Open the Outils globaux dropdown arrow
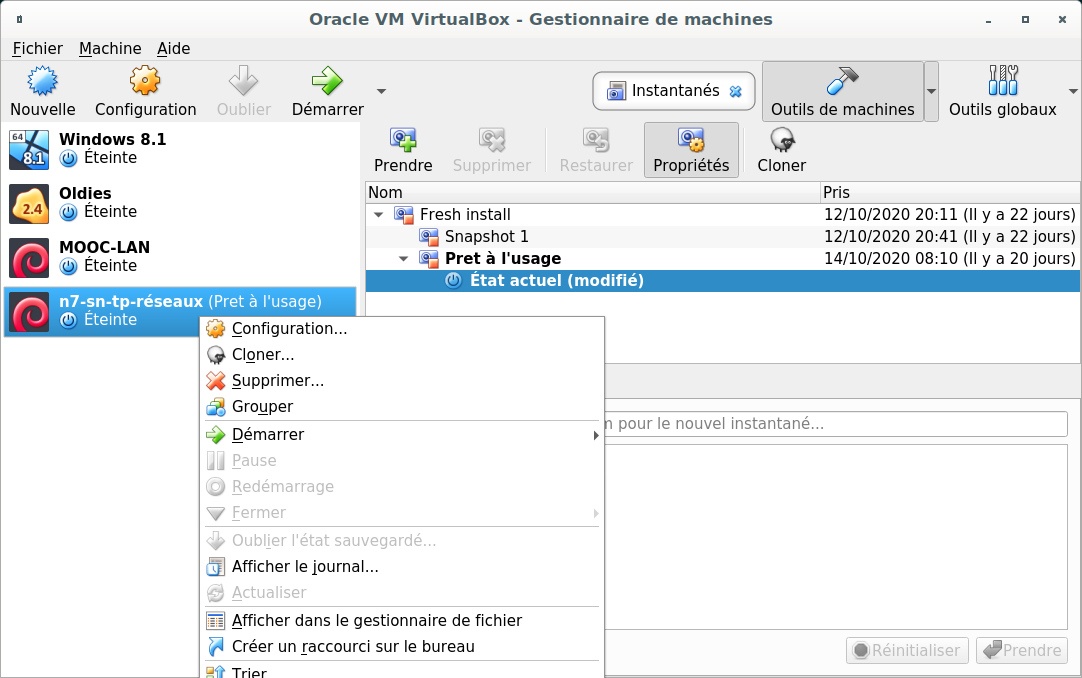This screenshot has height=678, width=1082. [x=1073, y=91]
